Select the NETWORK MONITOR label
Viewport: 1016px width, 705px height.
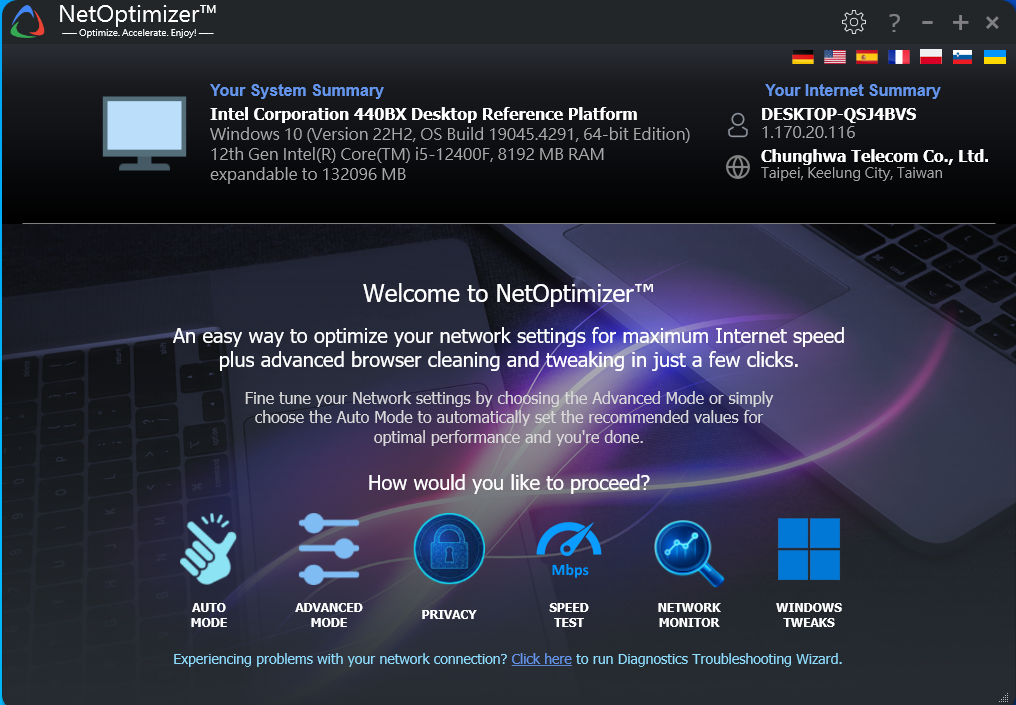[689, 615]
